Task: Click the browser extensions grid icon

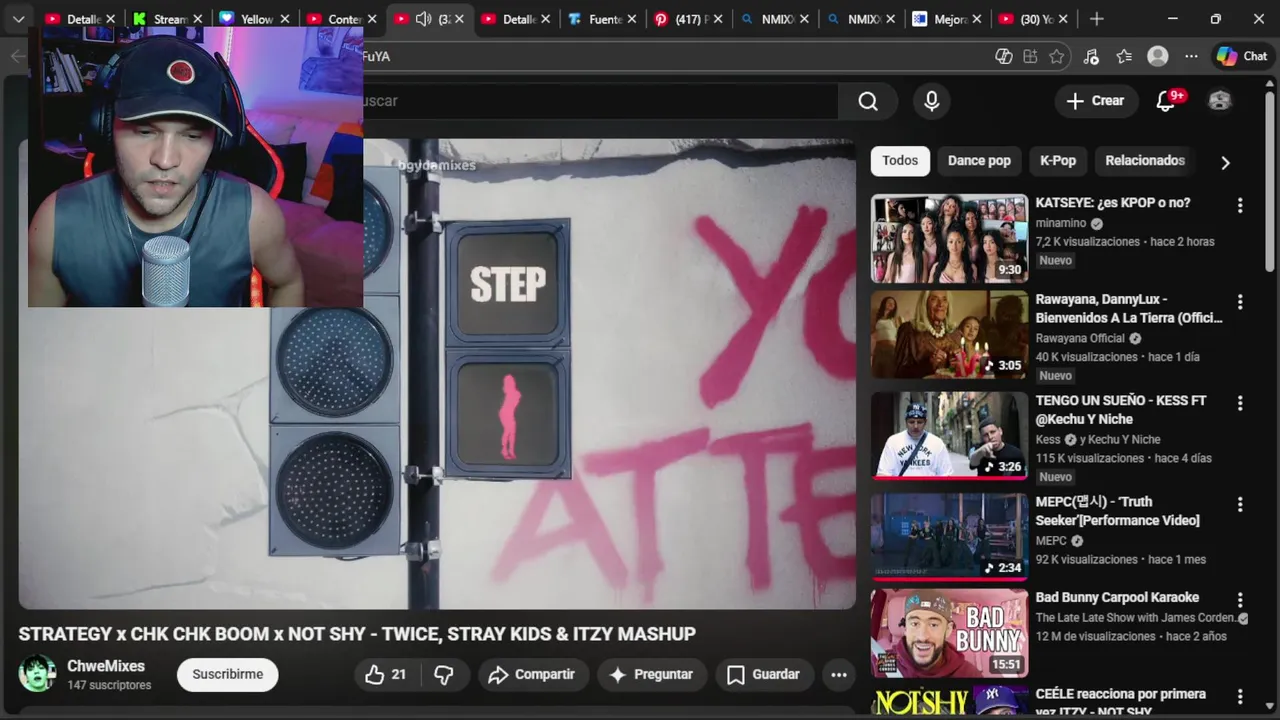Action: pyautogui.click(x=1030, y=57)
